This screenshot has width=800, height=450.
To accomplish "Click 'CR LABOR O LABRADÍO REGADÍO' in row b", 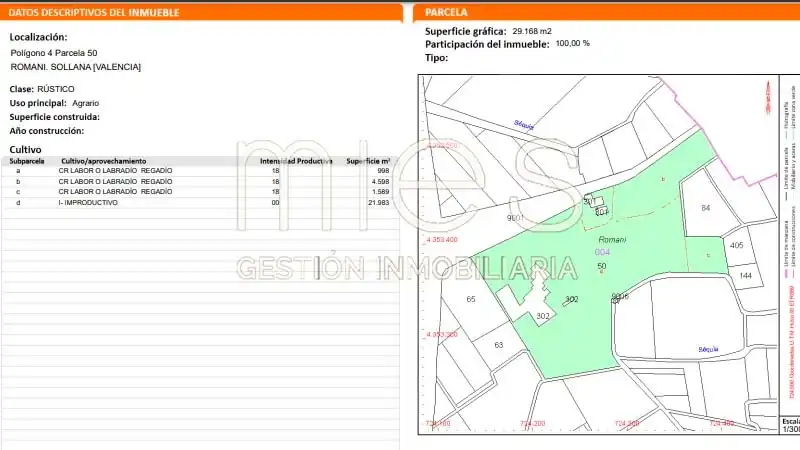I will click(x=115, y=182).
